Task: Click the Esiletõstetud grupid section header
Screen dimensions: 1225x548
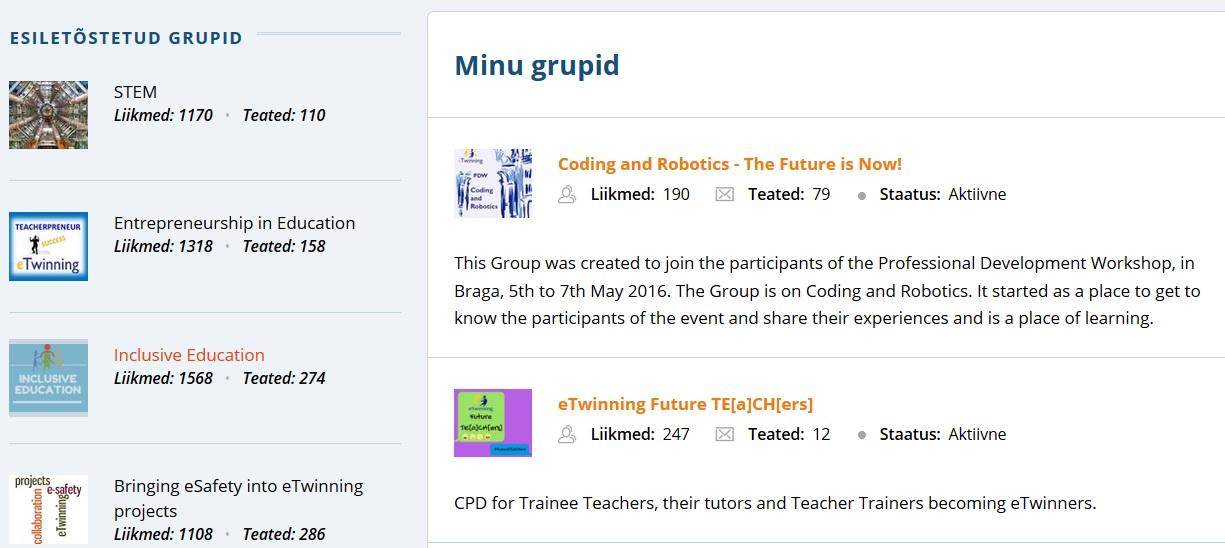Action: pos(126,39)
